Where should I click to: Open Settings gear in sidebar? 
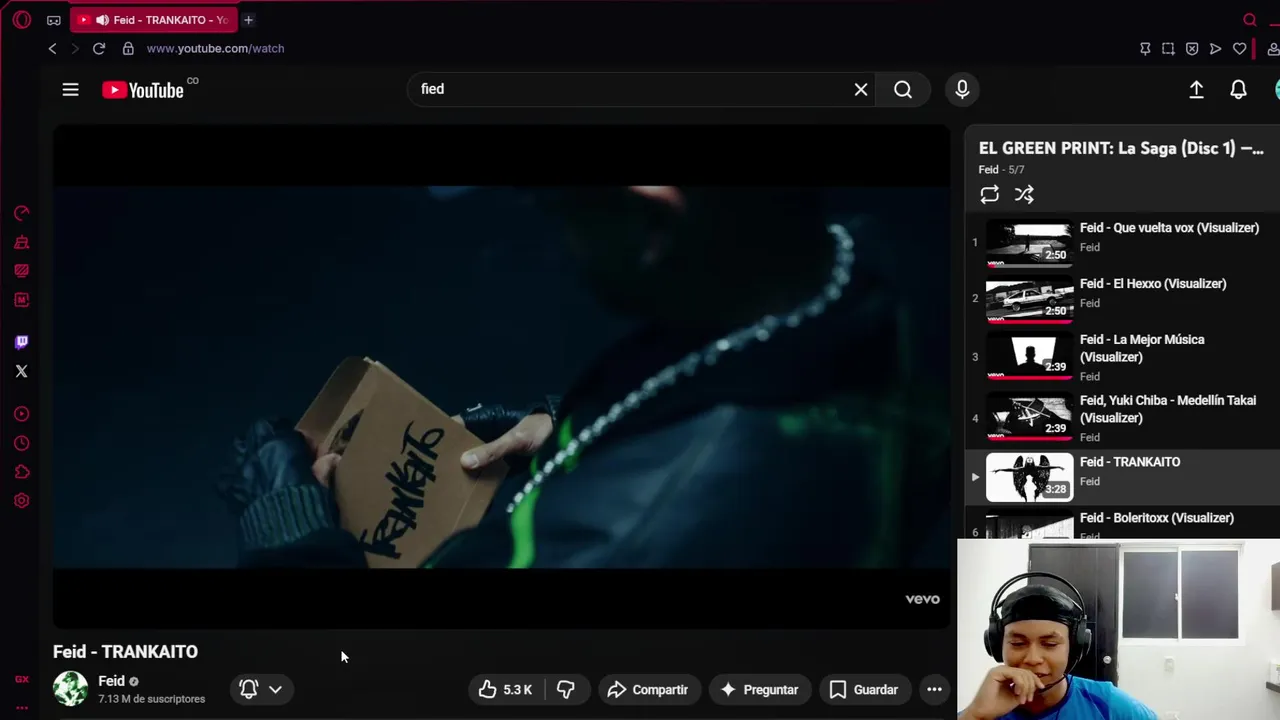point(21,501)
